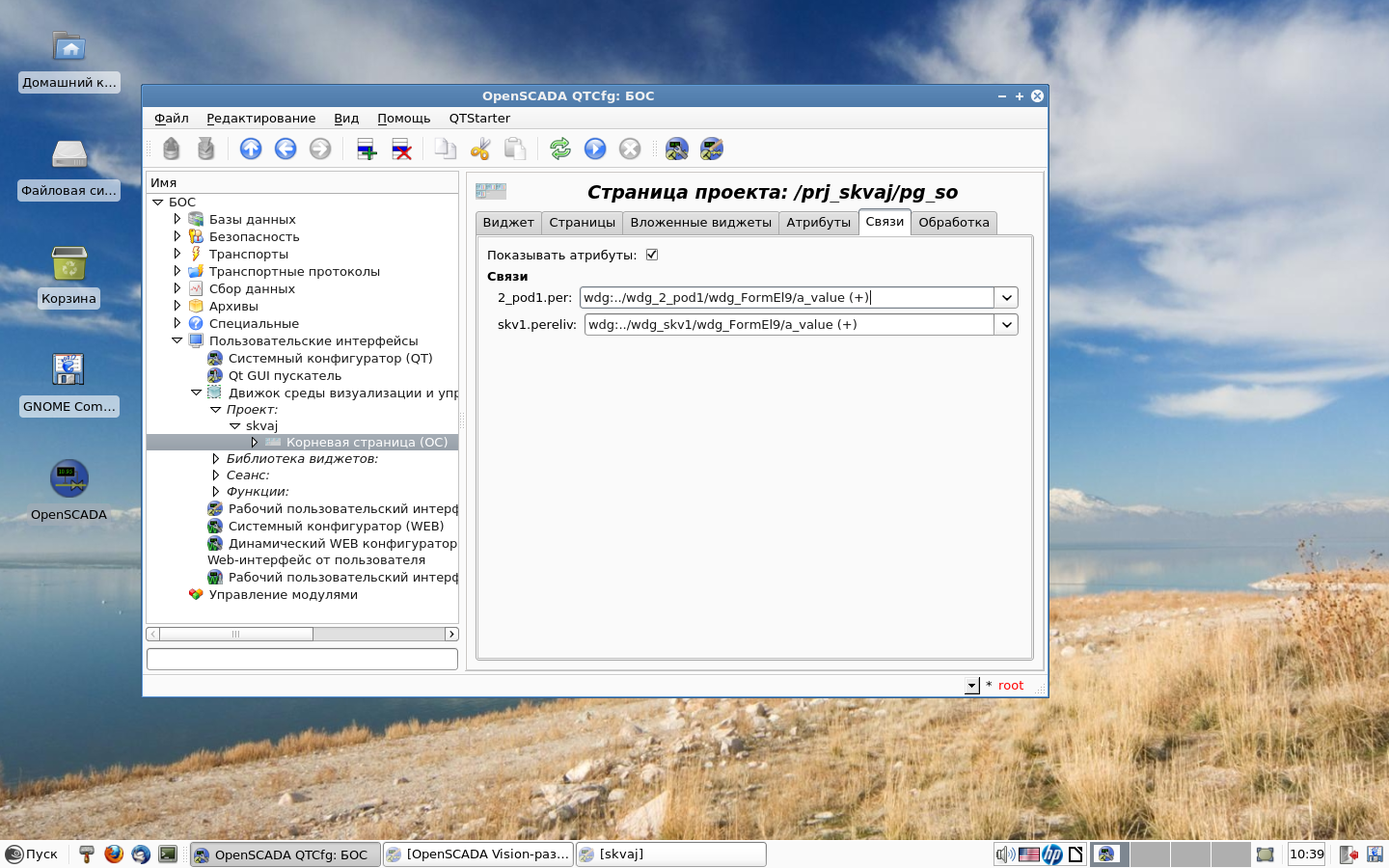This screenshot has height=868, width=1389.
Task: Open Firefox from the taskbar
Action: tap(114, 854)
